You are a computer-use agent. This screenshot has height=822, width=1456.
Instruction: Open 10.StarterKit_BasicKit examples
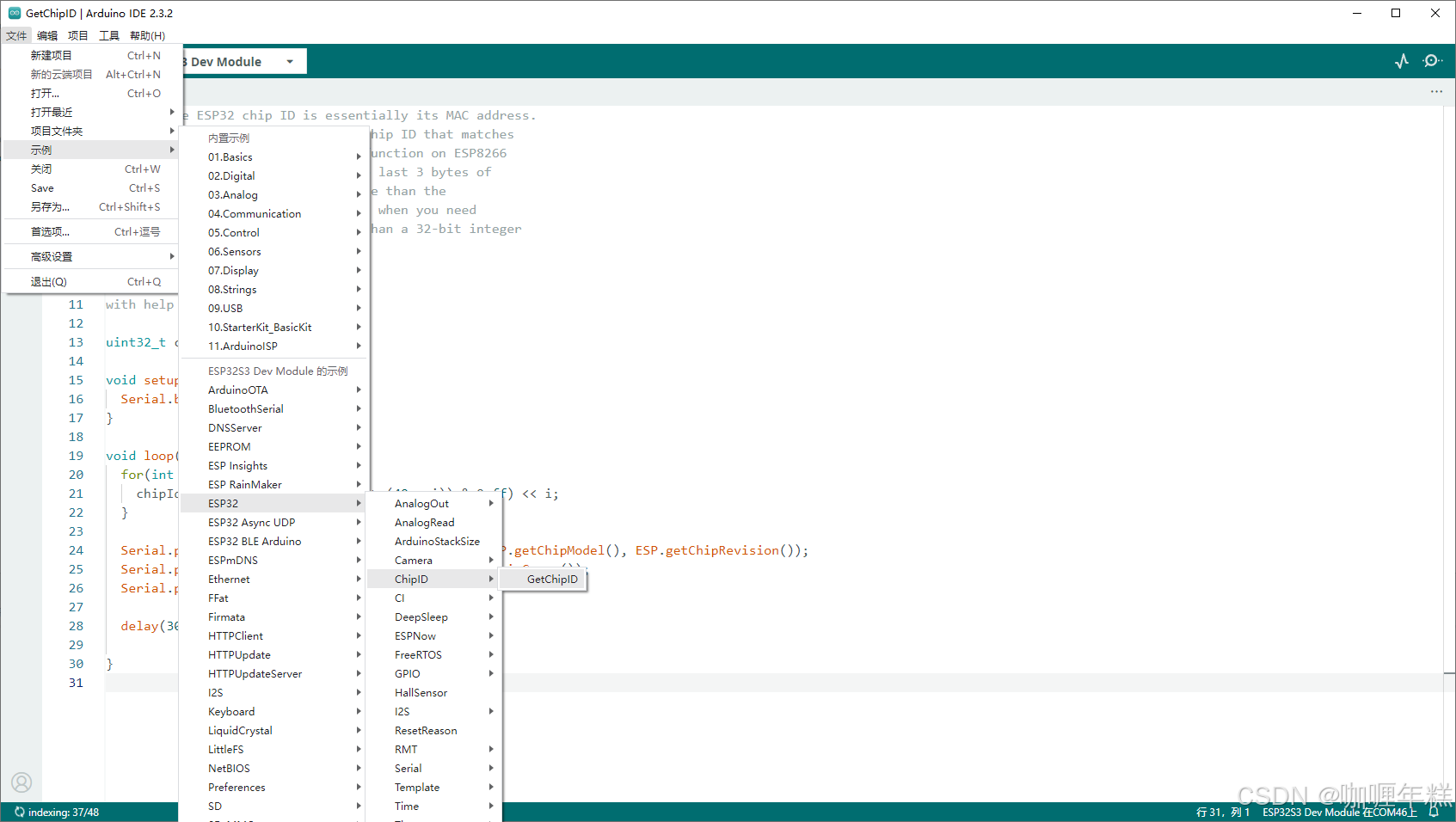(x=273, y=327)
